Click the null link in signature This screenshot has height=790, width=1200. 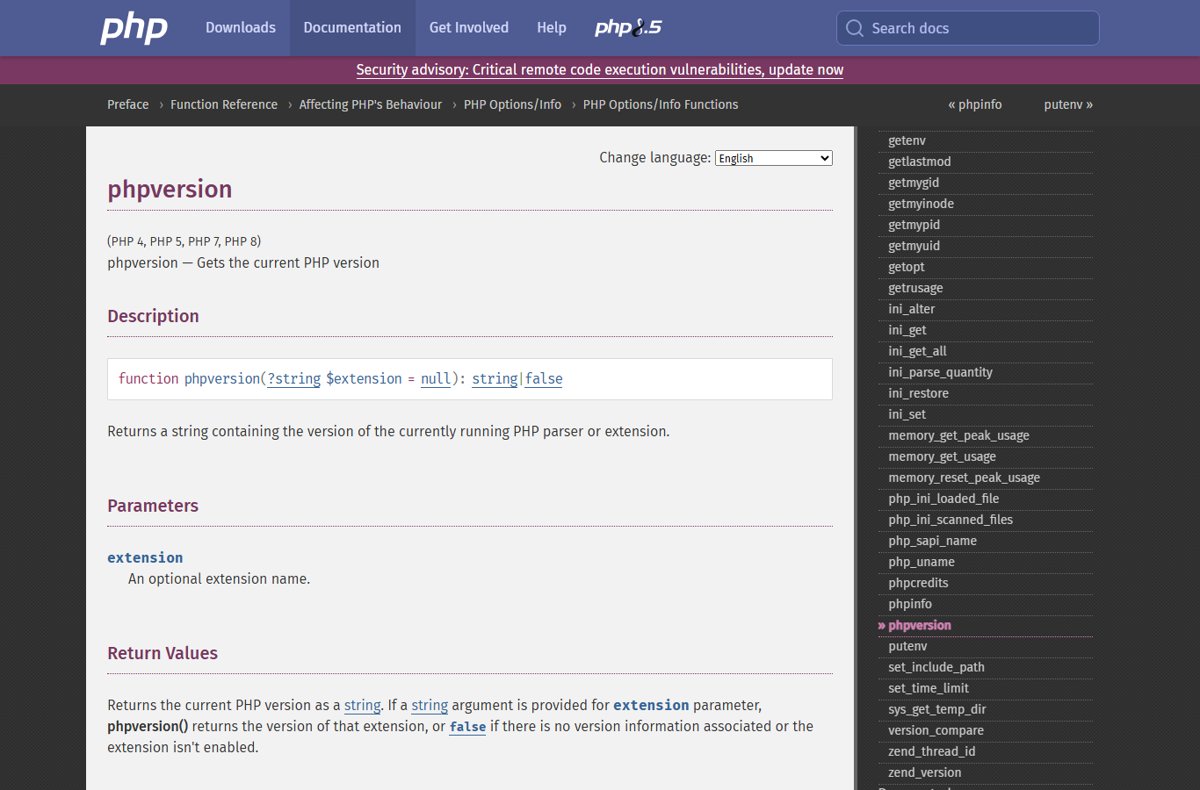(436, 379)
